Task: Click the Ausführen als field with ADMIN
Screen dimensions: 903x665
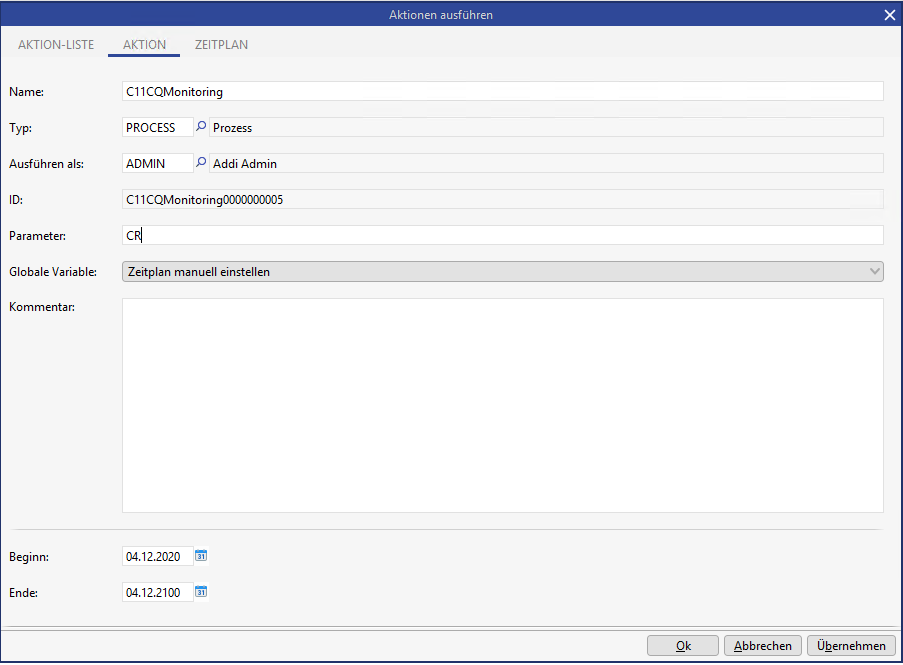Action: (x=156, y=164)
